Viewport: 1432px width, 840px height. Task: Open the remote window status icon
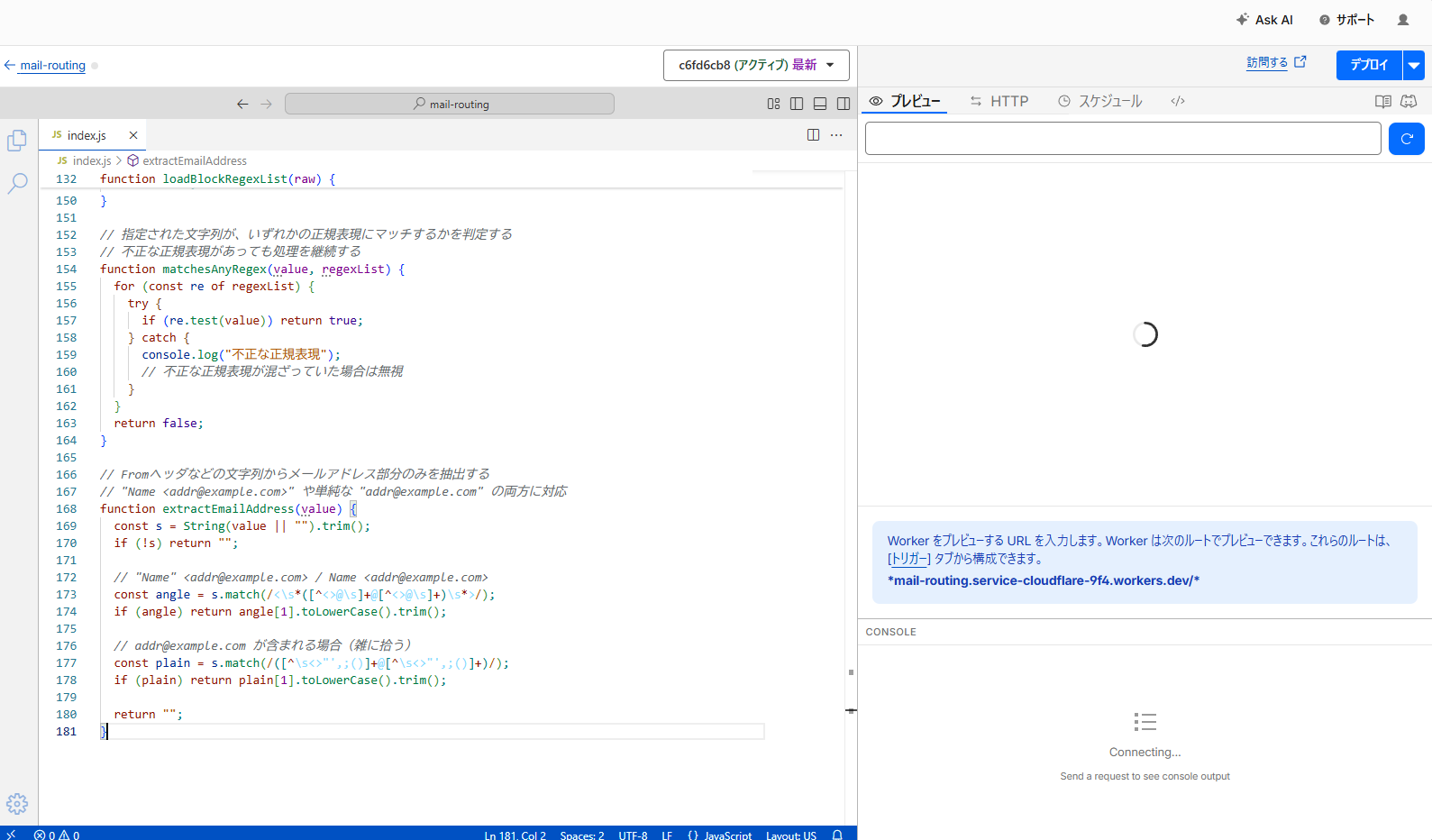(x=11, y=834)
